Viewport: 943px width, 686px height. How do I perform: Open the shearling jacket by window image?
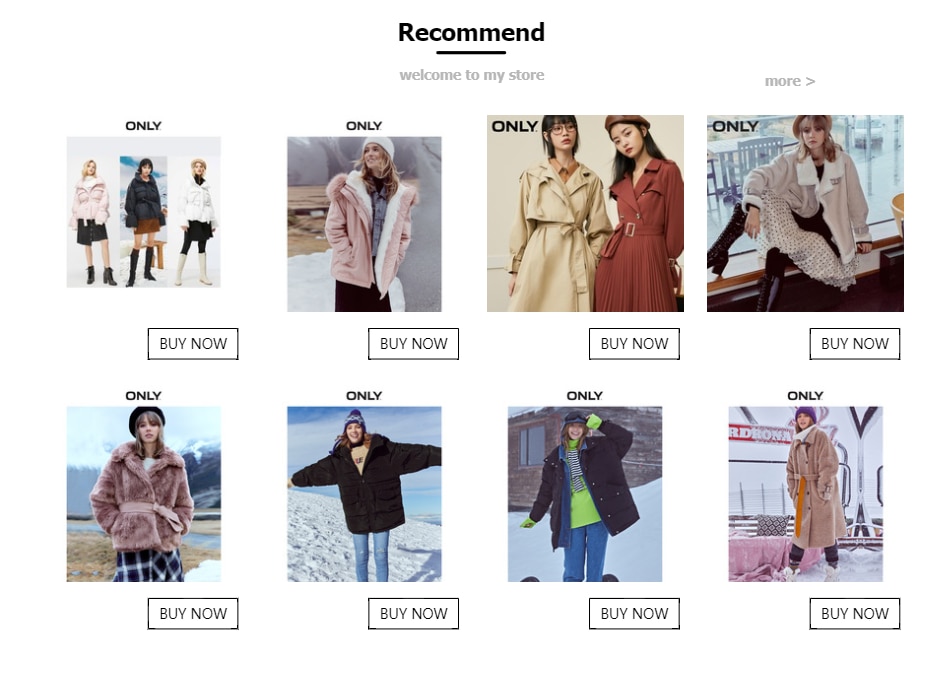pyautogui.click(x=805, y=213)
